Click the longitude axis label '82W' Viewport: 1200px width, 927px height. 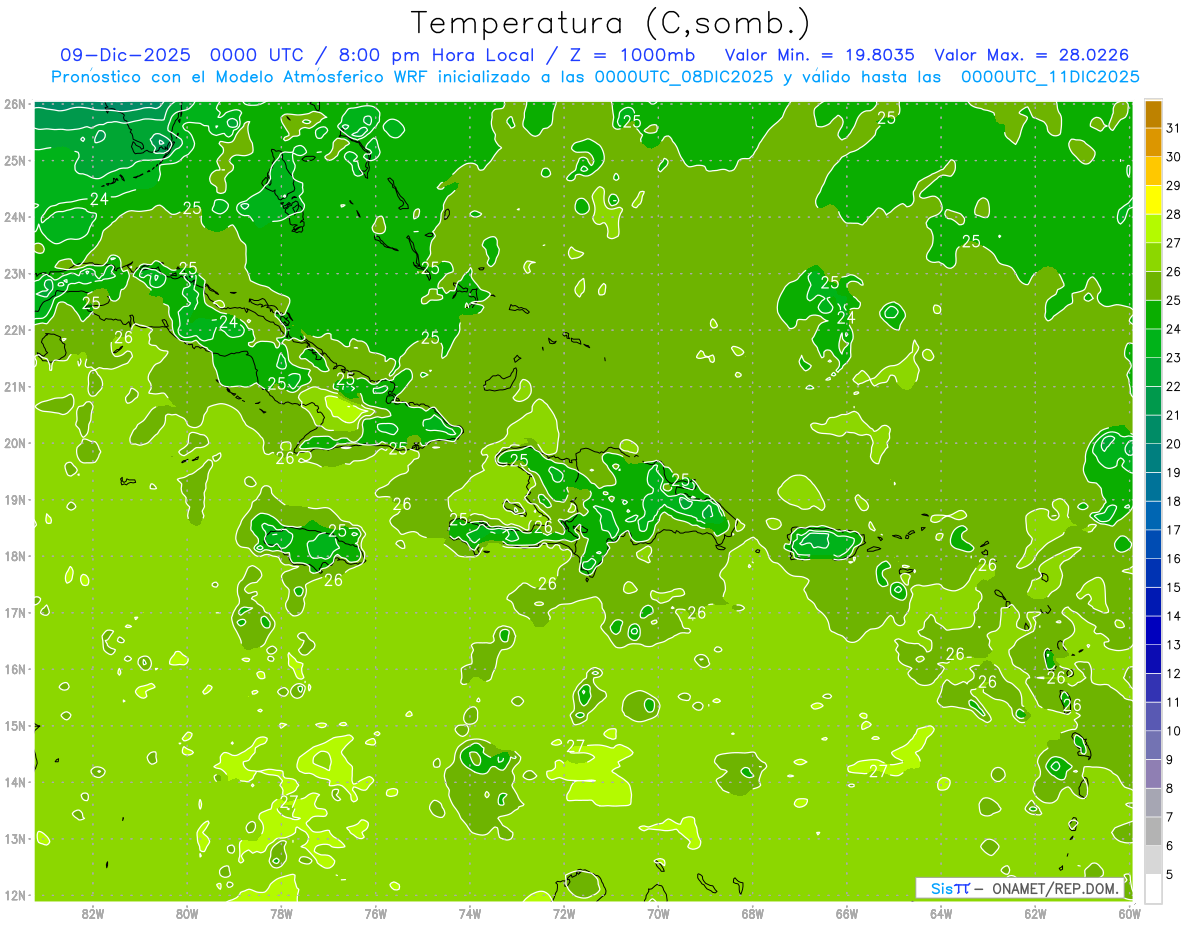pyautogui.click(x=92, y=913)
